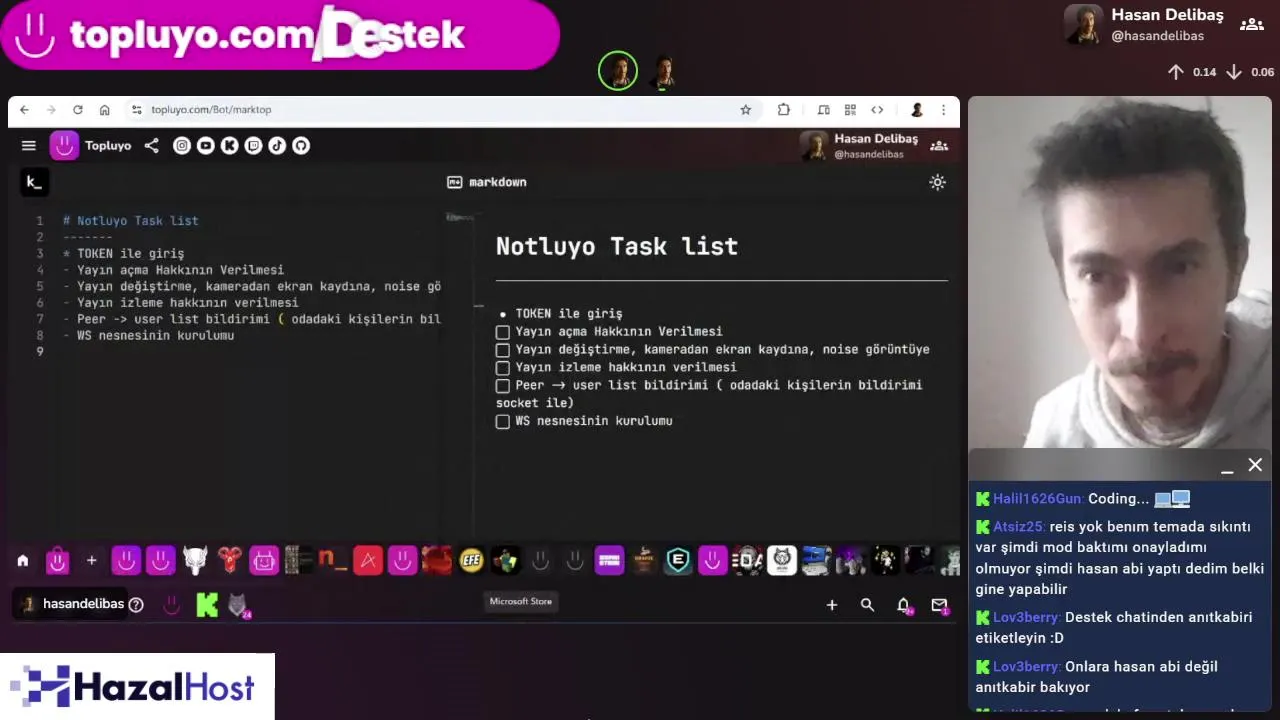Viewport: 1280px width, 720px height.
Task: Open the red 'A' server icon
Action: tap(368, 561)
